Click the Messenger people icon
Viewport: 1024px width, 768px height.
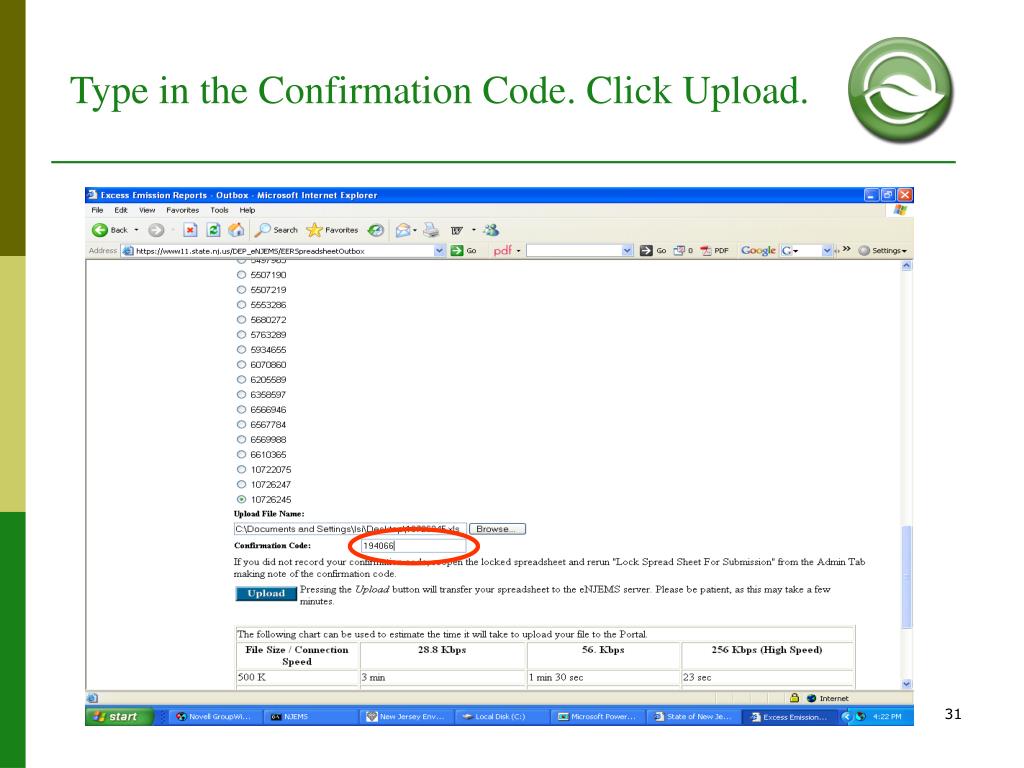[x=491, y=230]
